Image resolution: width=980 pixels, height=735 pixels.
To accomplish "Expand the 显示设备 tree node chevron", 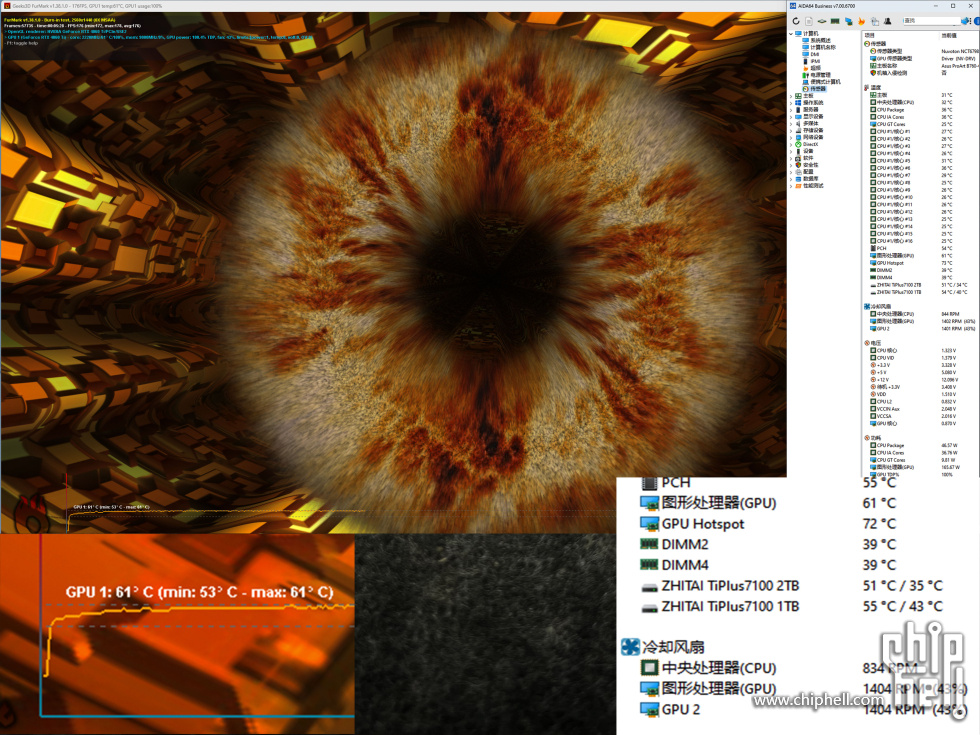I will (x=791, y=116).
